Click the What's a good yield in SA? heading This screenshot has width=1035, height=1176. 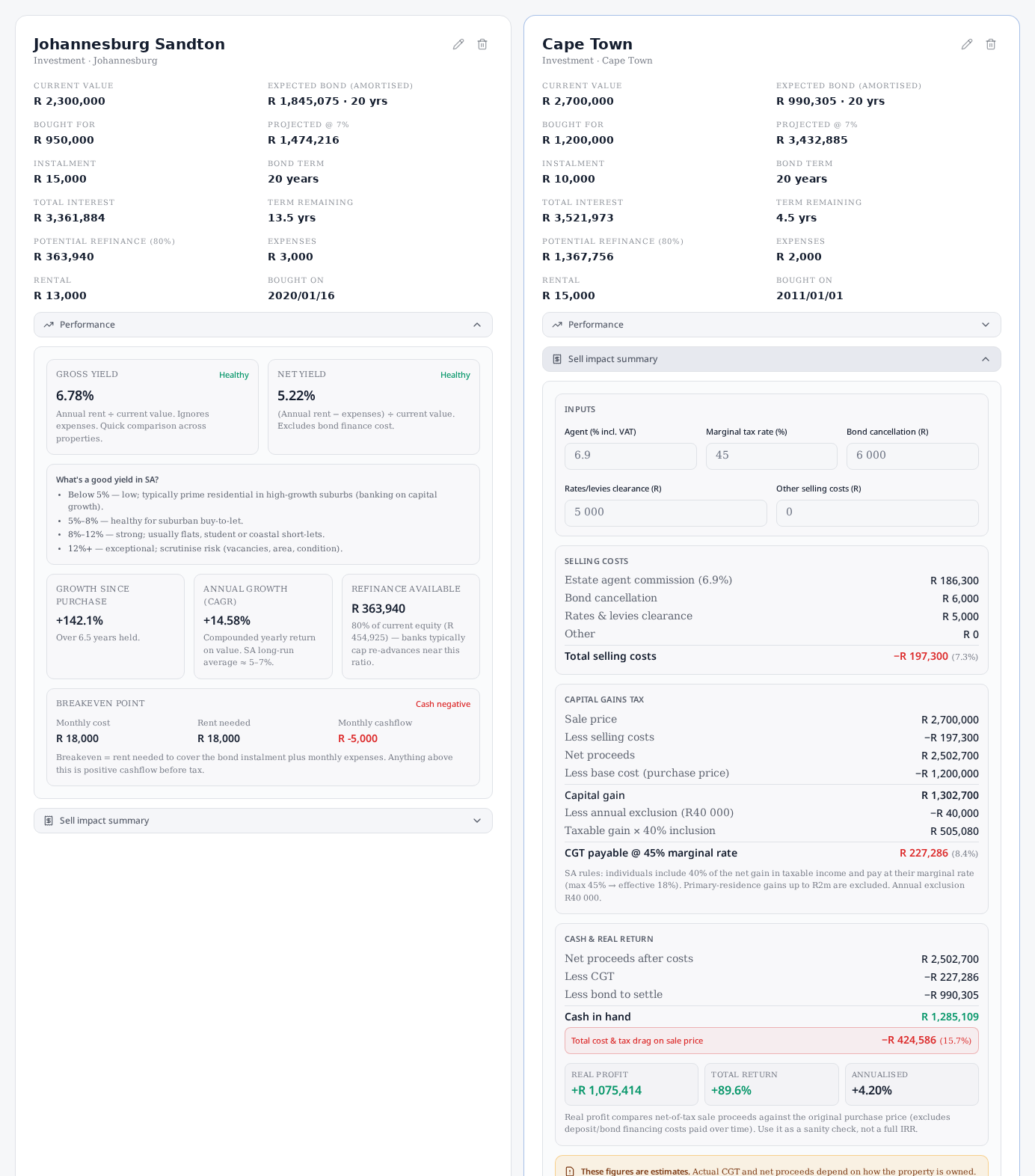point(107,480)
